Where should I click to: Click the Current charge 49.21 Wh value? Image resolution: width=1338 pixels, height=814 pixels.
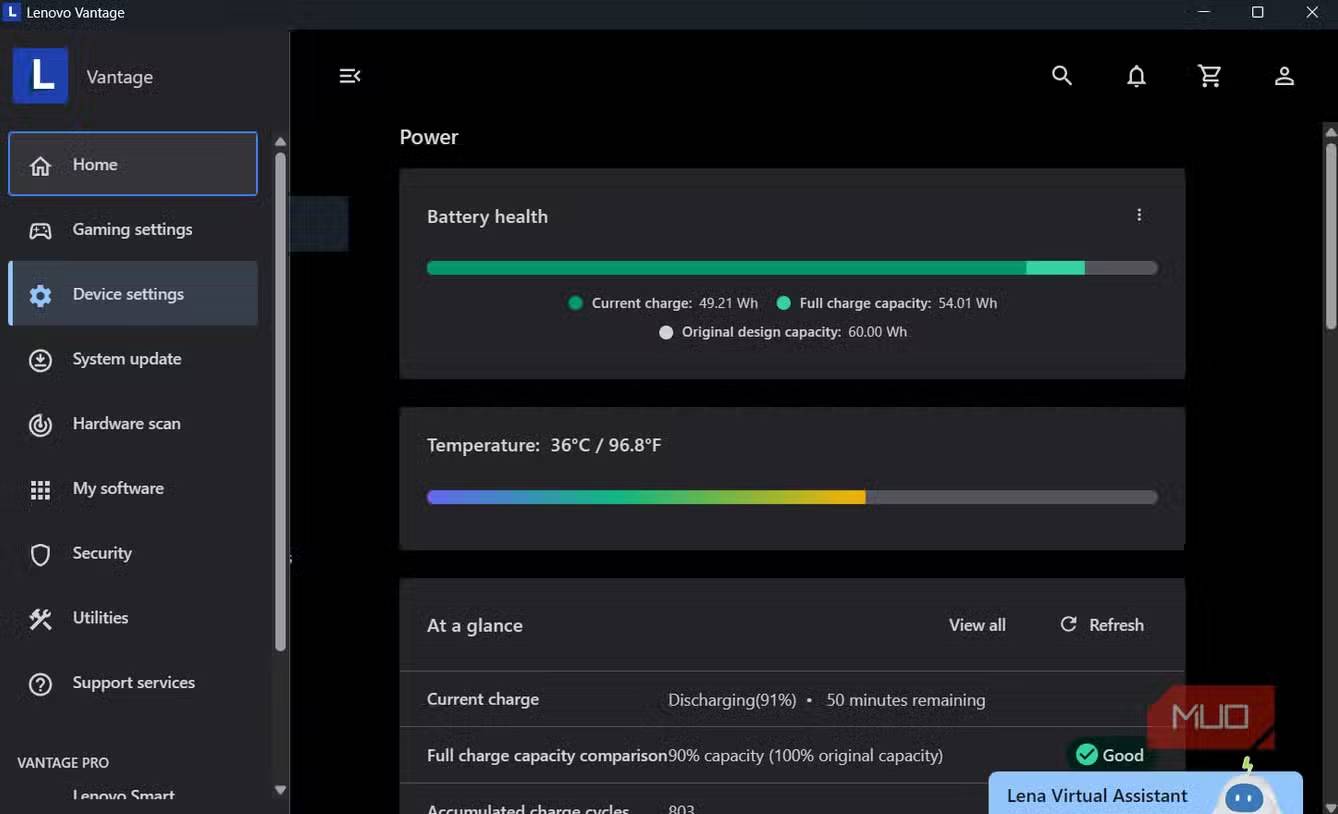tap(728, 303)
